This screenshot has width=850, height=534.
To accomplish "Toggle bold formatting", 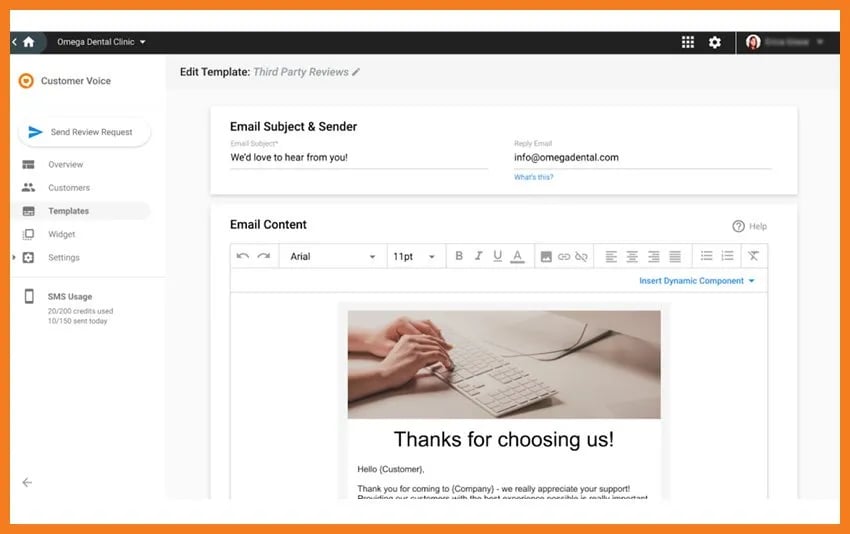I will [459, 257].
